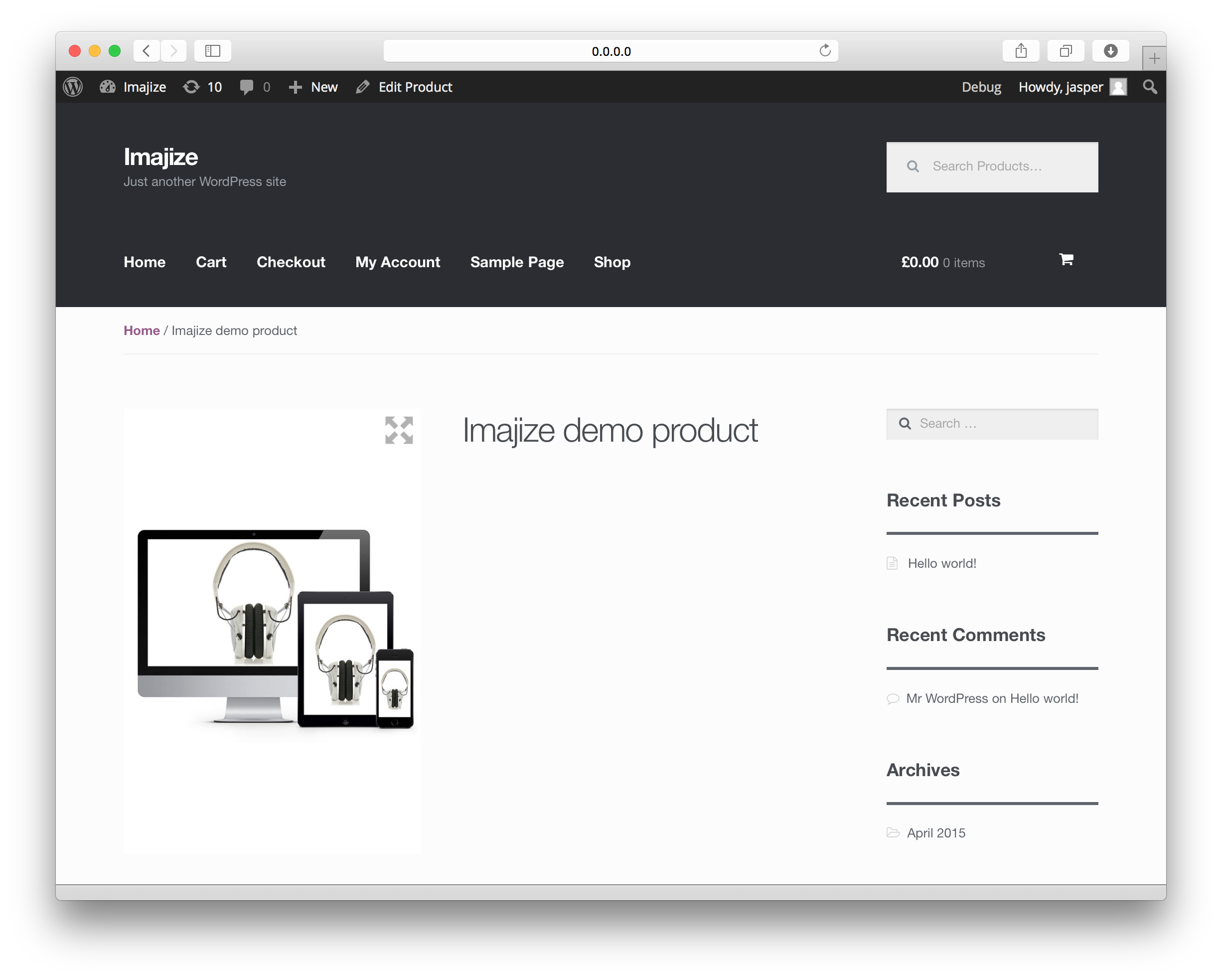This screenshot has height=980, width=1222.
Task: Open the Imajize site dashboard menu
Action: 133,87
